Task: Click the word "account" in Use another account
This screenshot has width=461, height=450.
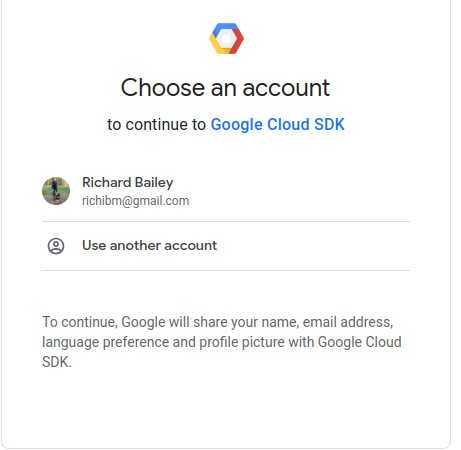Action: pos(190,246)
